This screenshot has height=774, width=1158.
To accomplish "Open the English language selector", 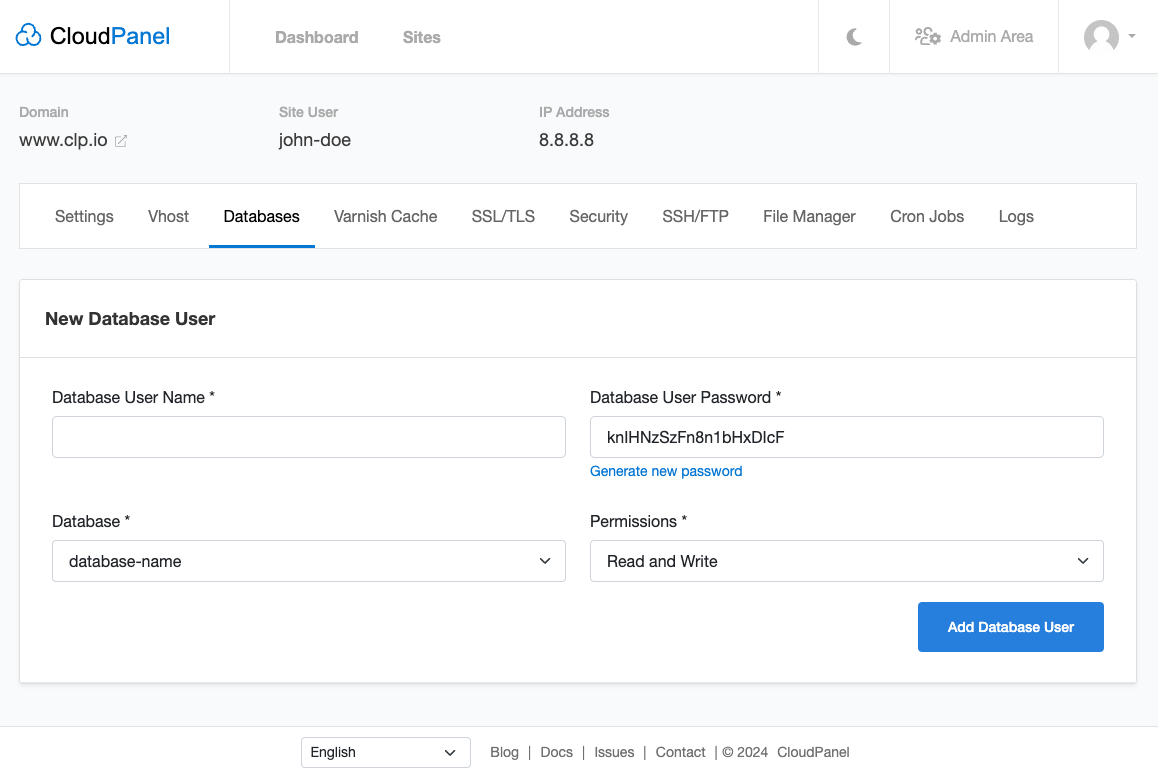I will click(x=385, y=752).
